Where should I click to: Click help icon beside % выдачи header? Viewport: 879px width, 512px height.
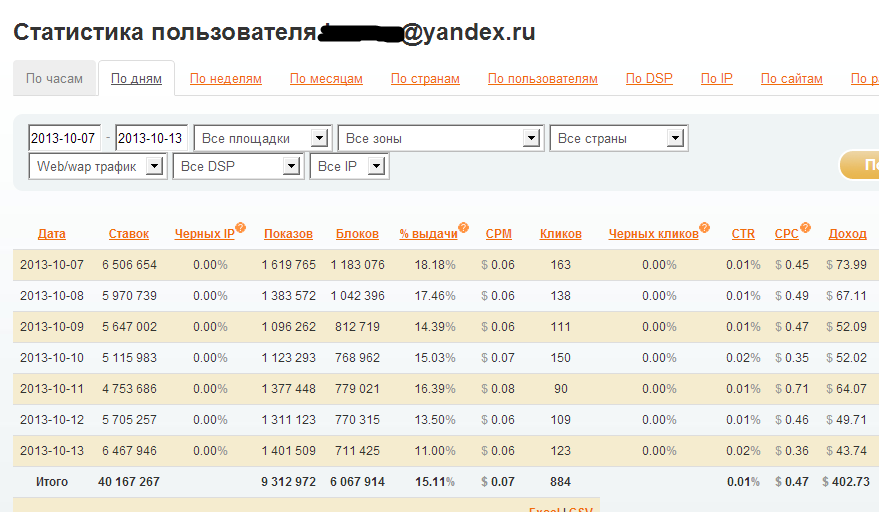(x=464, y=228)
